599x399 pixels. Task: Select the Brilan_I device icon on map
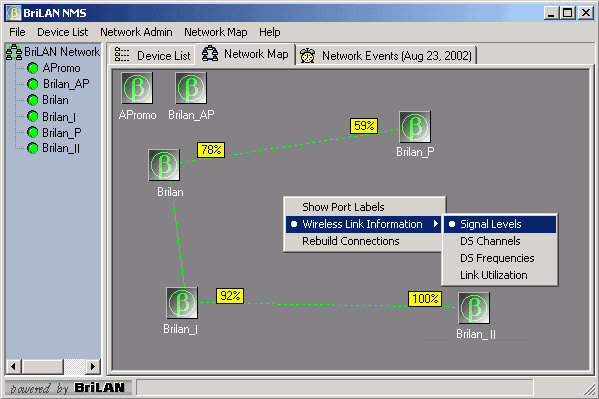coord(182,303)
